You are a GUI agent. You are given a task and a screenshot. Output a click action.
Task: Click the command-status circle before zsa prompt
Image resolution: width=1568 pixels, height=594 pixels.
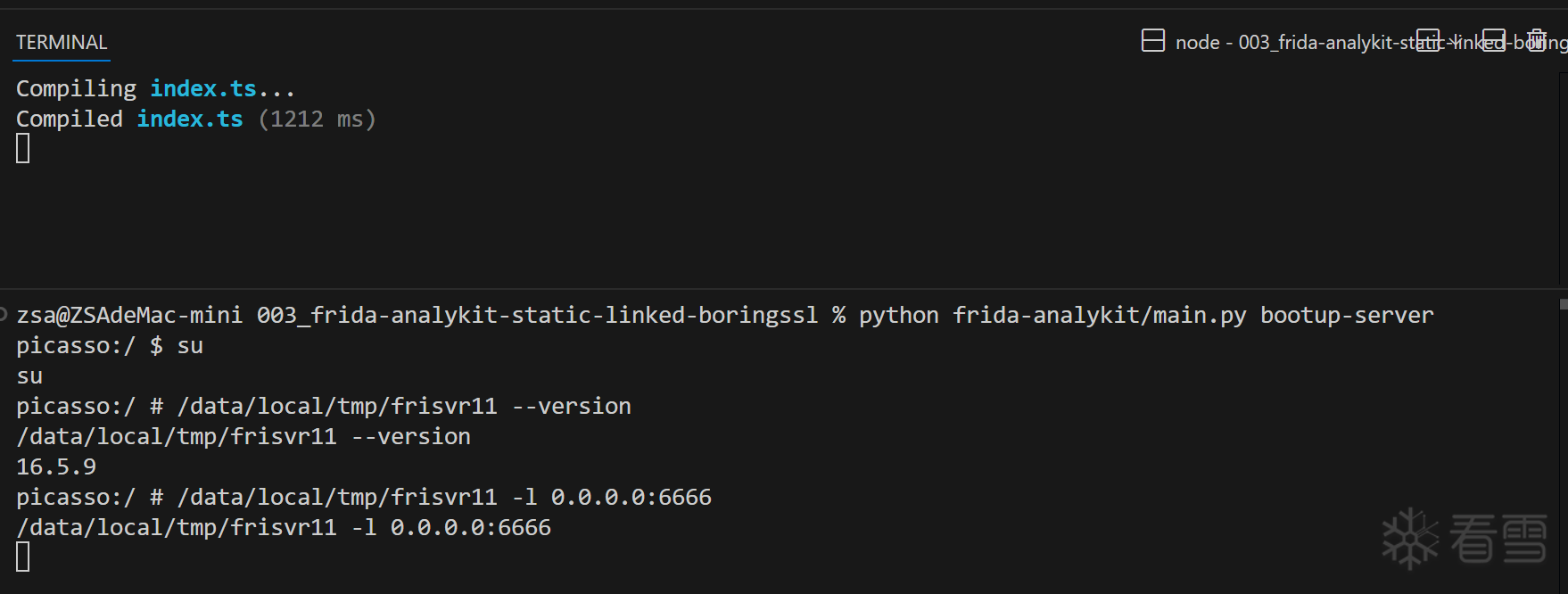4,314
